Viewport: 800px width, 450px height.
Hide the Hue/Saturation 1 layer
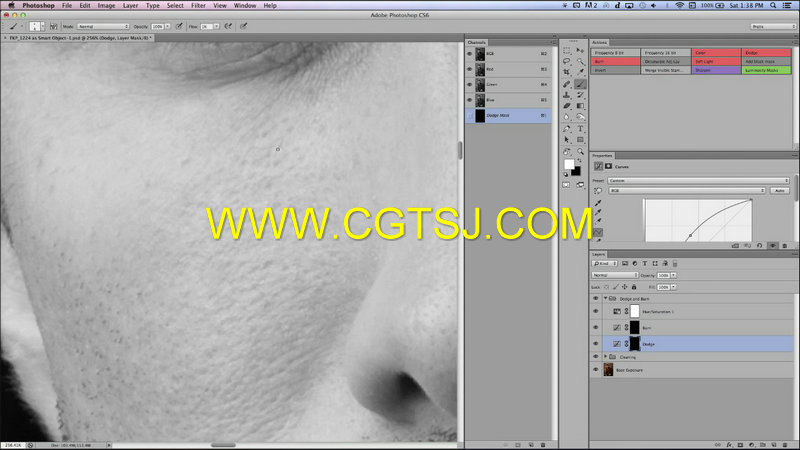[x=595, y=311]
